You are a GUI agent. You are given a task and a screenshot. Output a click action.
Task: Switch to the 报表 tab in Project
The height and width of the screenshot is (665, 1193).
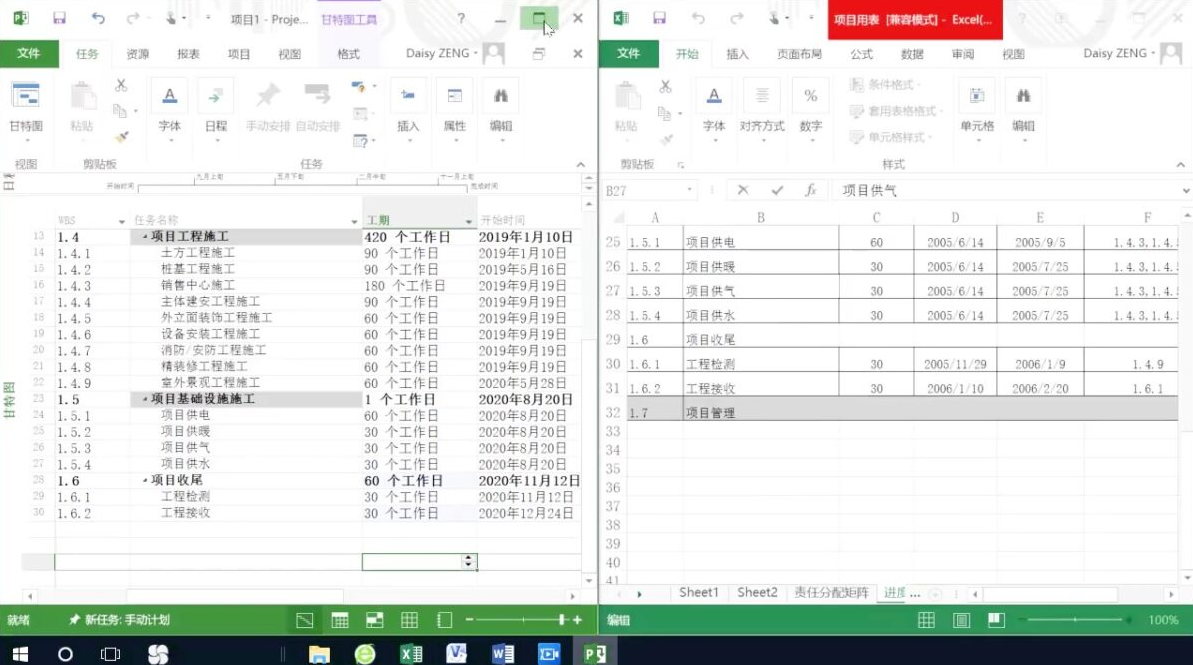pos(188,54)
